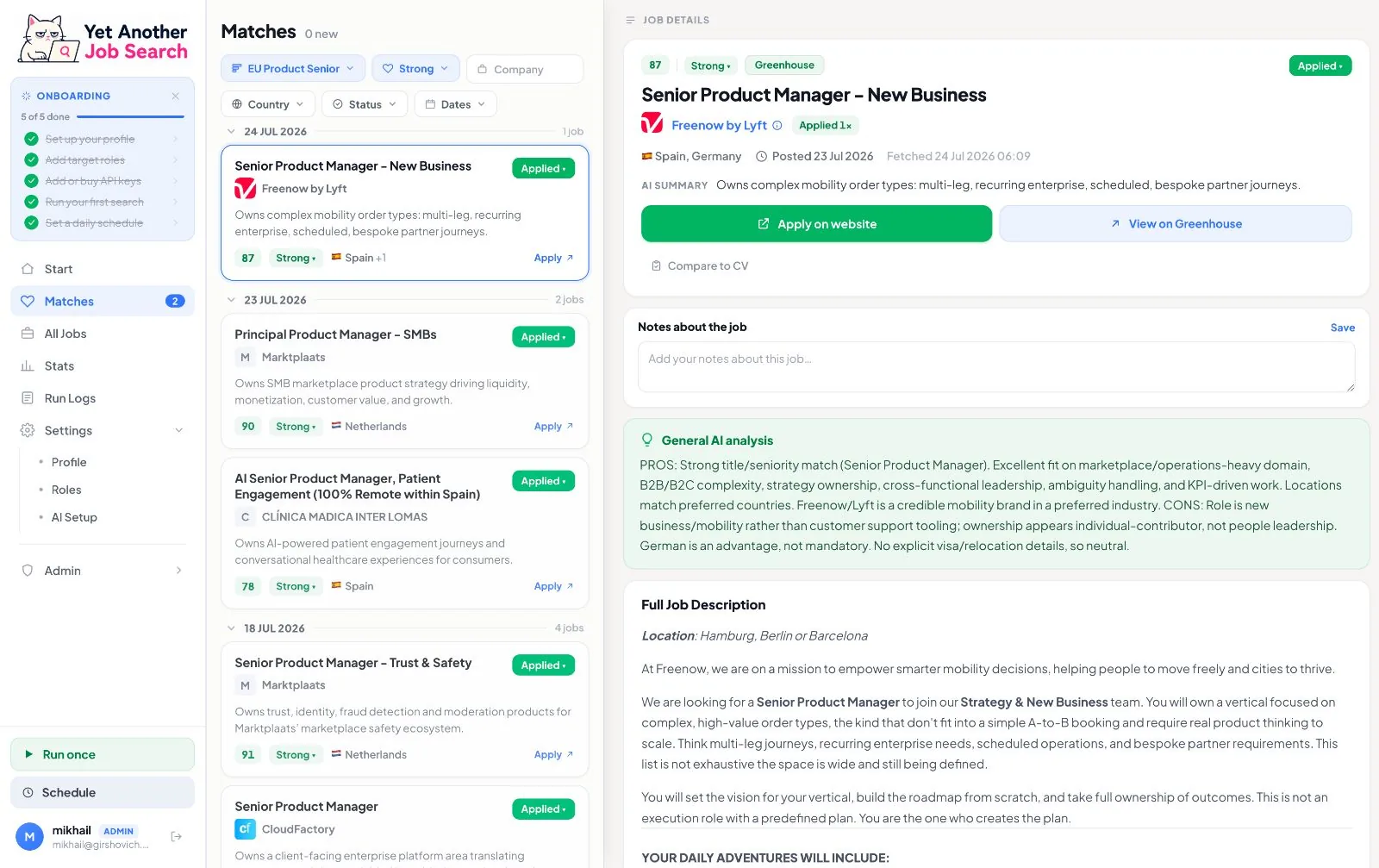The image size is (1379, 868).
Task: Open Applied status on New Business card
Action: [543, 168]
